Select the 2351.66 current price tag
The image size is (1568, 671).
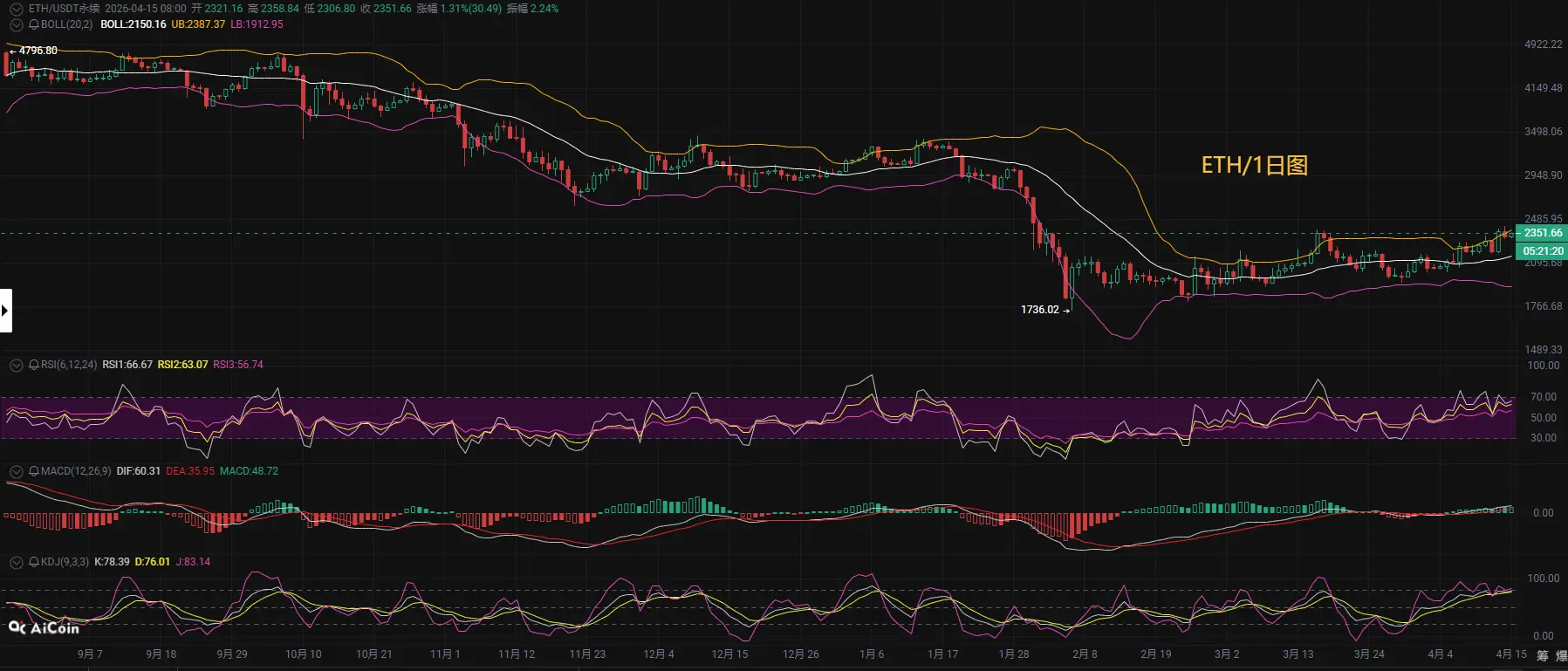[x=1542, y=233]
